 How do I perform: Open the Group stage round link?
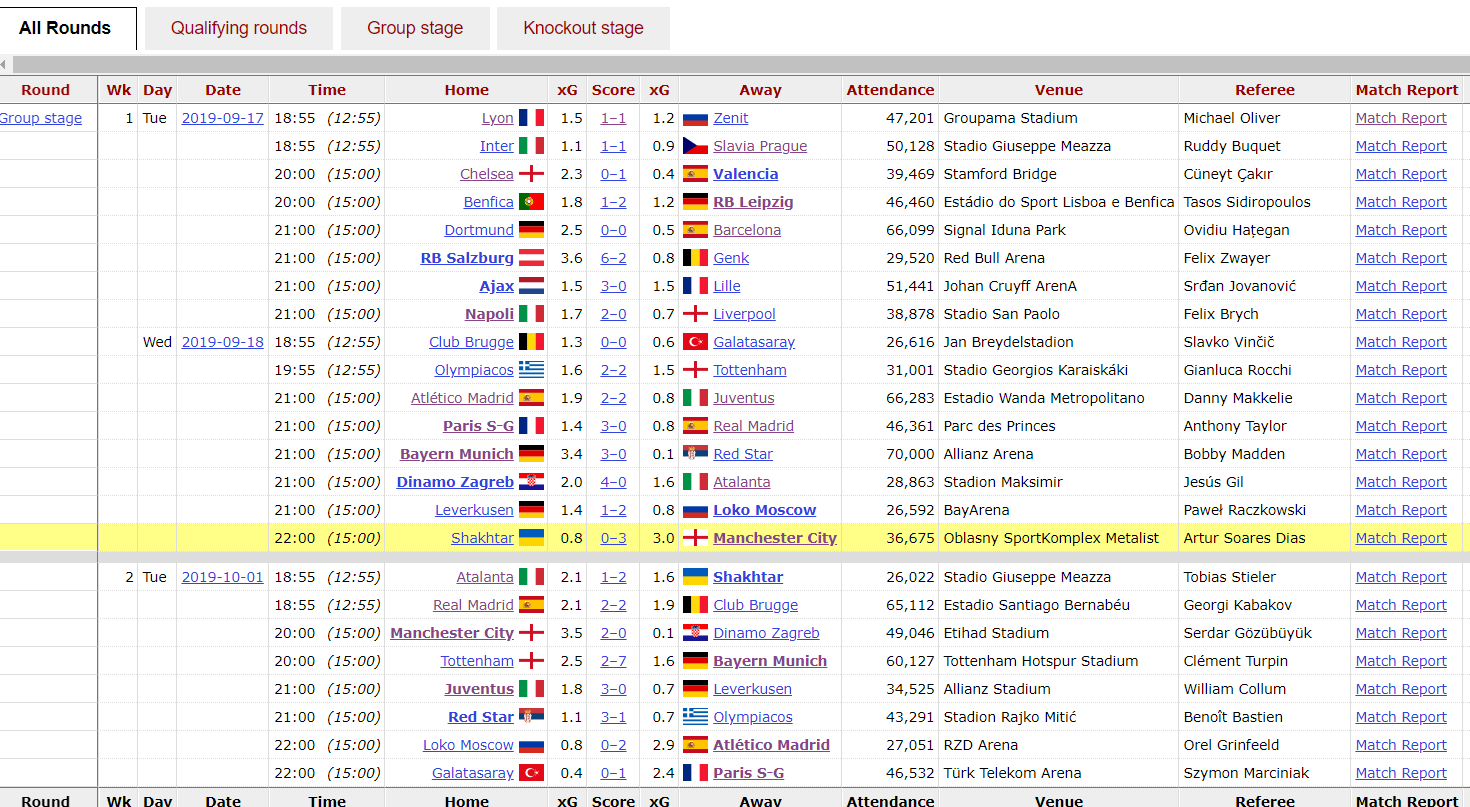[41, 118]
